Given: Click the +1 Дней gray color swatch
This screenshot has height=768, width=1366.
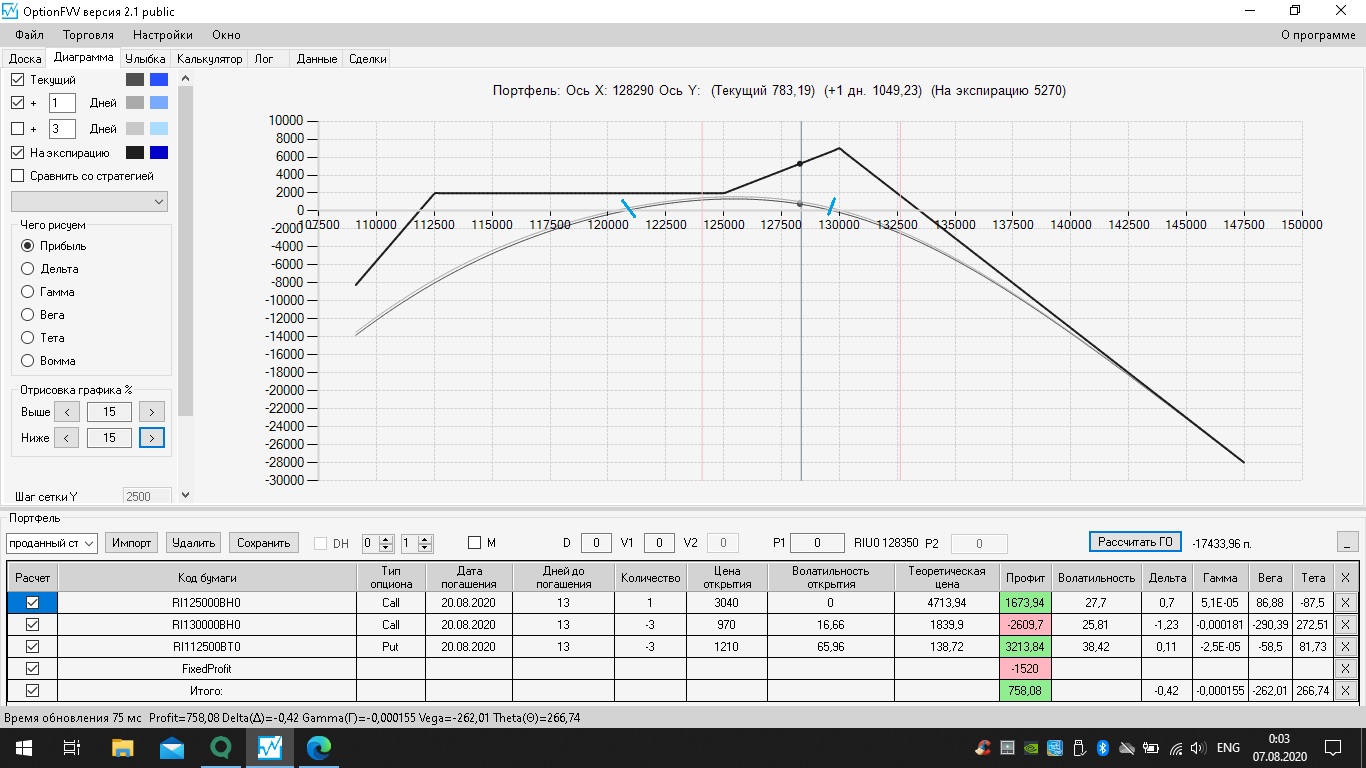Looking at the screenshot, I should [x=135, y=103].
